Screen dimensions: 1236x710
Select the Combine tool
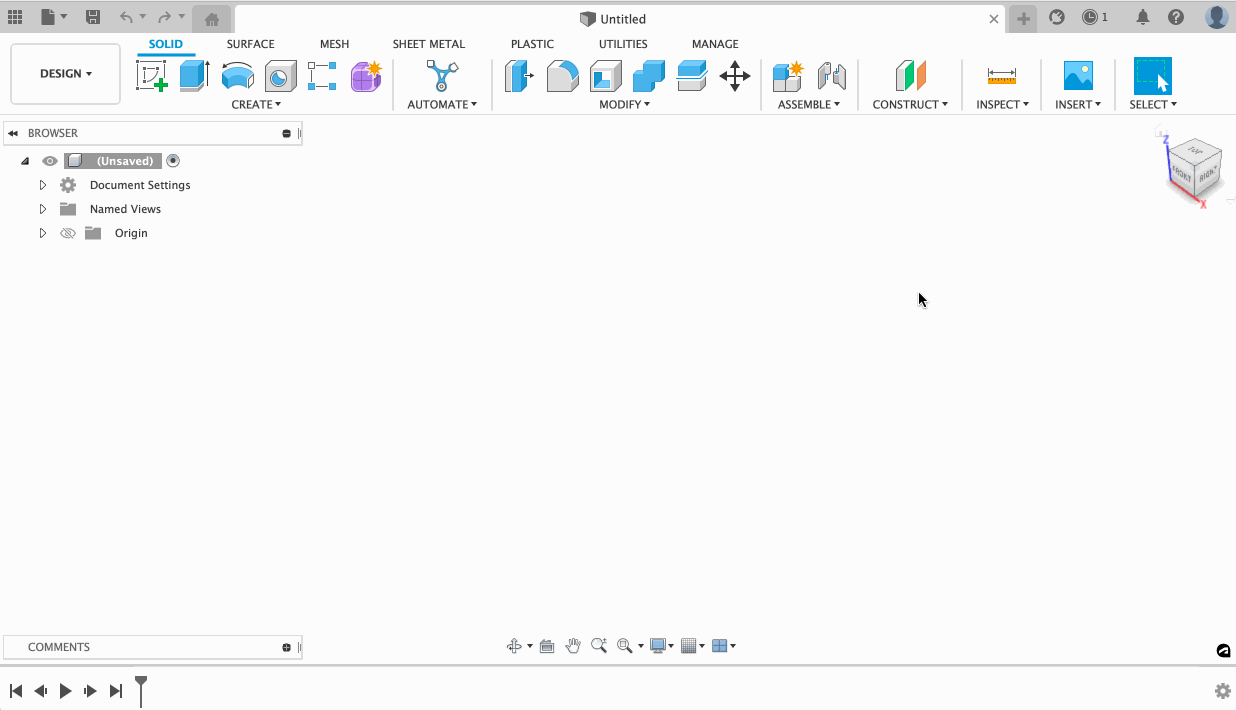(x=648, y=76)
